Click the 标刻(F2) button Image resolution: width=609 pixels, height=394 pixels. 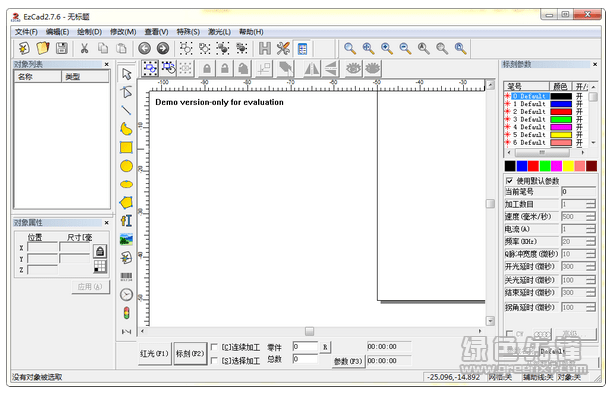(x=190, y=354)
